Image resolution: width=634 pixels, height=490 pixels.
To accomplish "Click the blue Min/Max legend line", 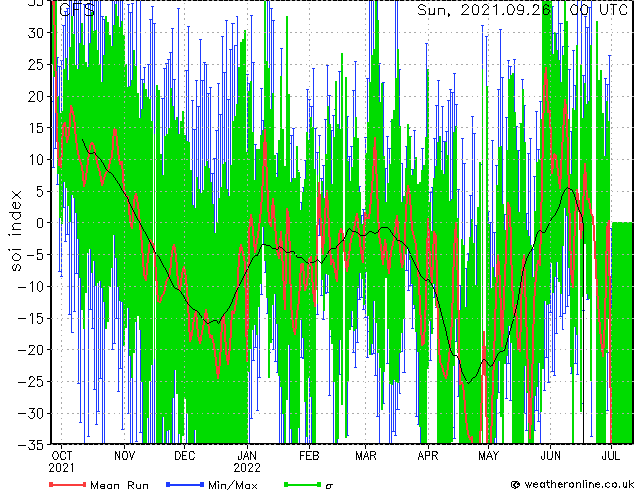I will [x=185, y=484].
